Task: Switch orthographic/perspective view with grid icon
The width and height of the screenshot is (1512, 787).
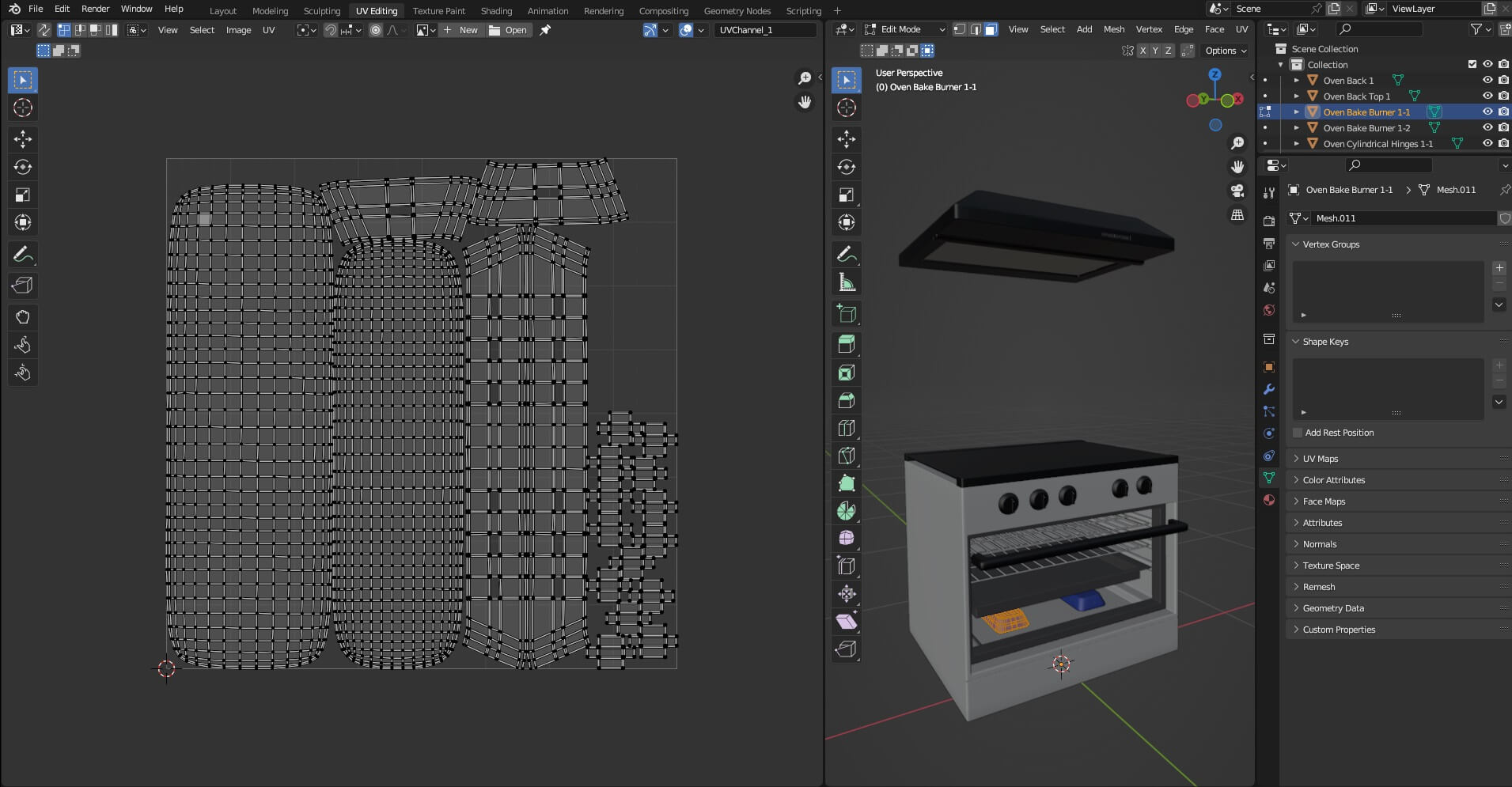Action: 1237,215
